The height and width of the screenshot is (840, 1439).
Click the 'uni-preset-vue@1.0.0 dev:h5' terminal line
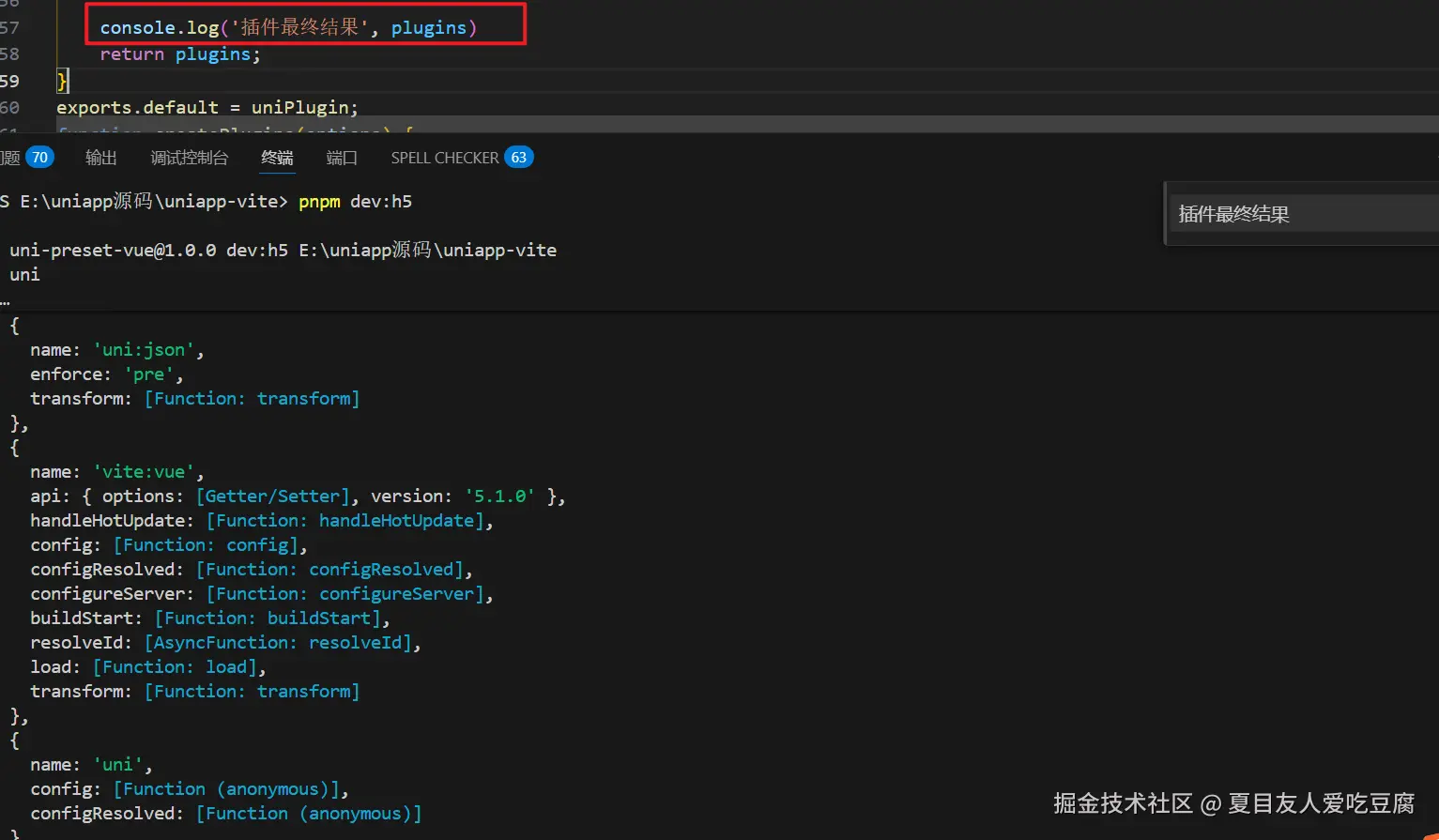coord(283,251)
